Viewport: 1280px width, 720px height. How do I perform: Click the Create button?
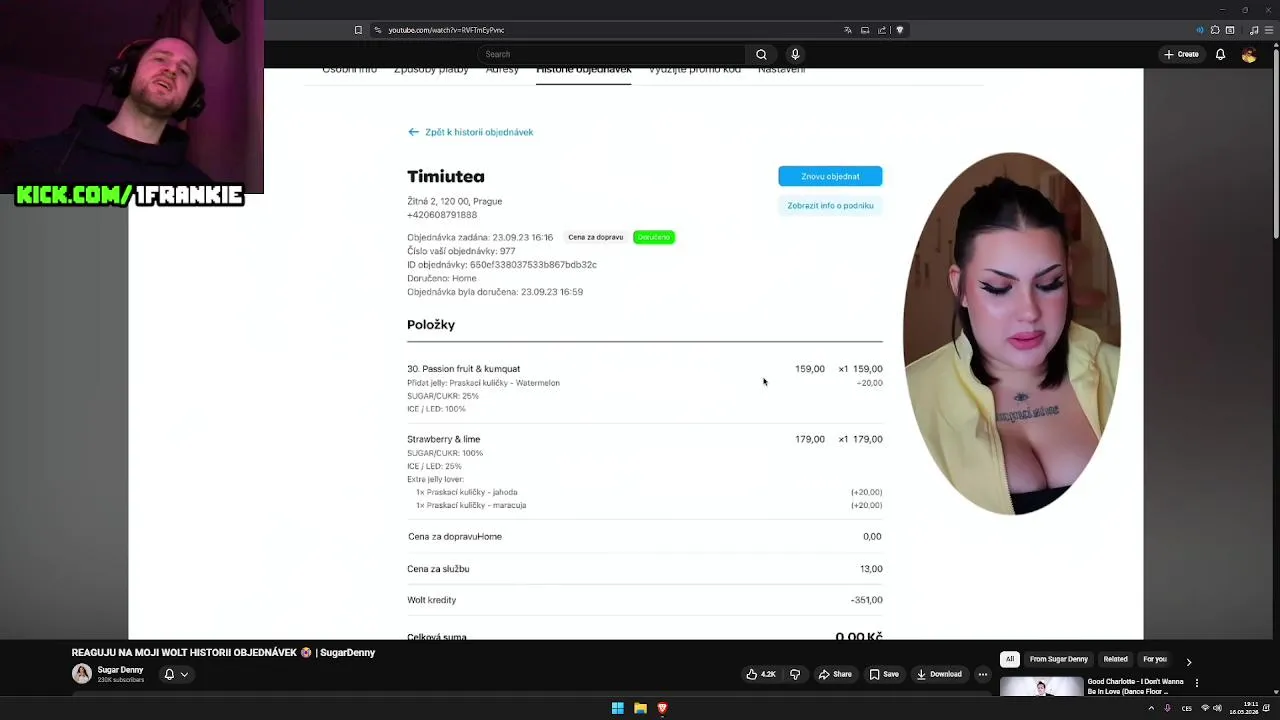coord(1181,54)
